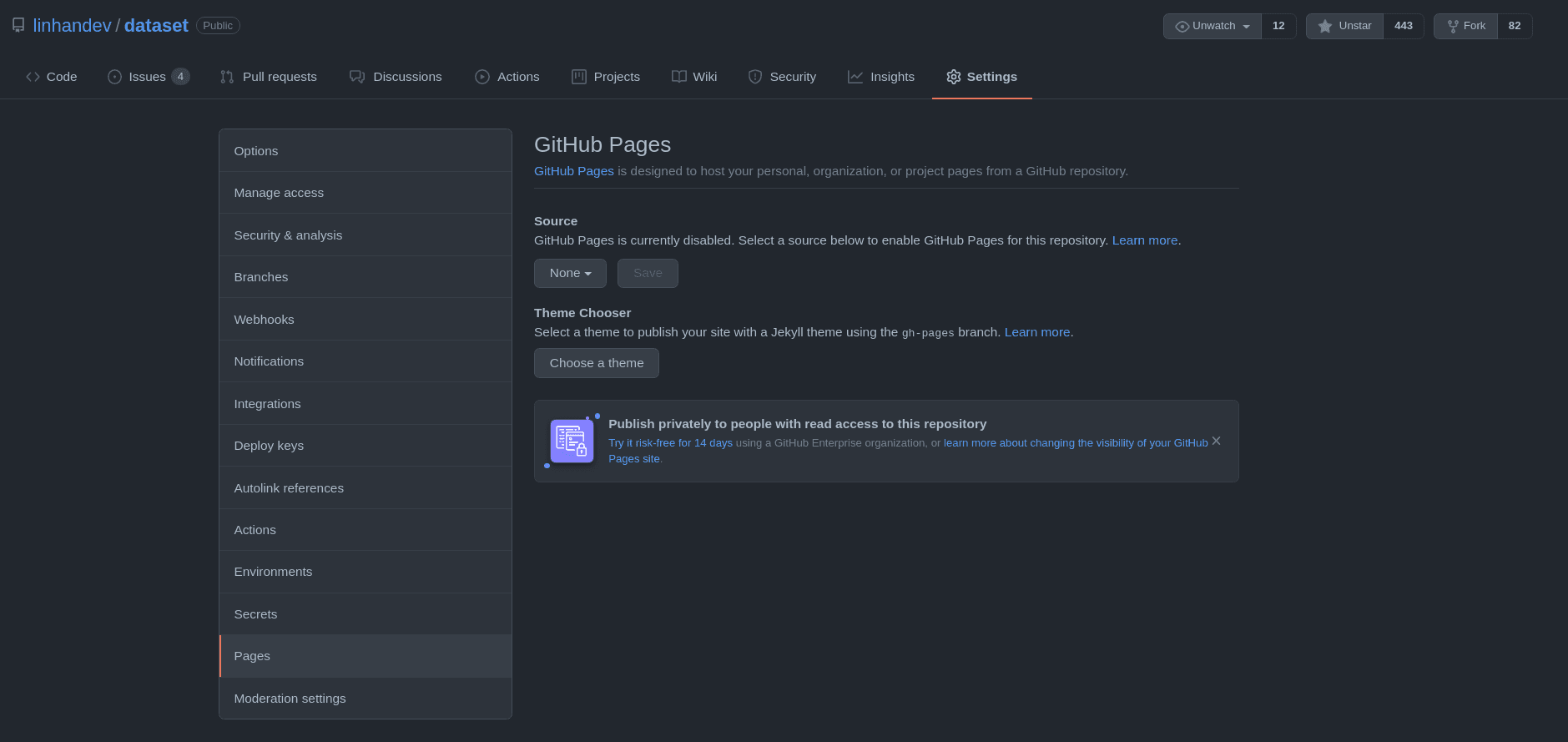Dismiss the publish privately banner
This screenshot has height=742, width=1568.
tap(1216, 441)
